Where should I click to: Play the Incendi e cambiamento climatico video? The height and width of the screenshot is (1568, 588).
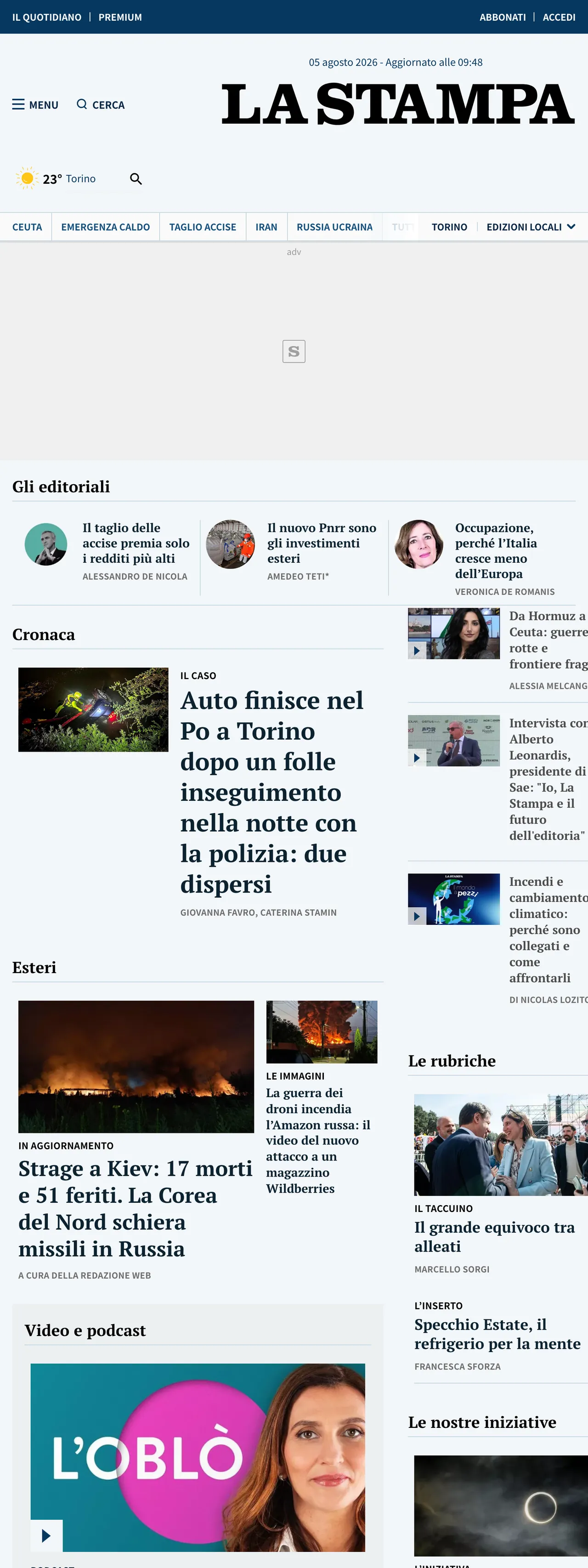click(417, 916)
